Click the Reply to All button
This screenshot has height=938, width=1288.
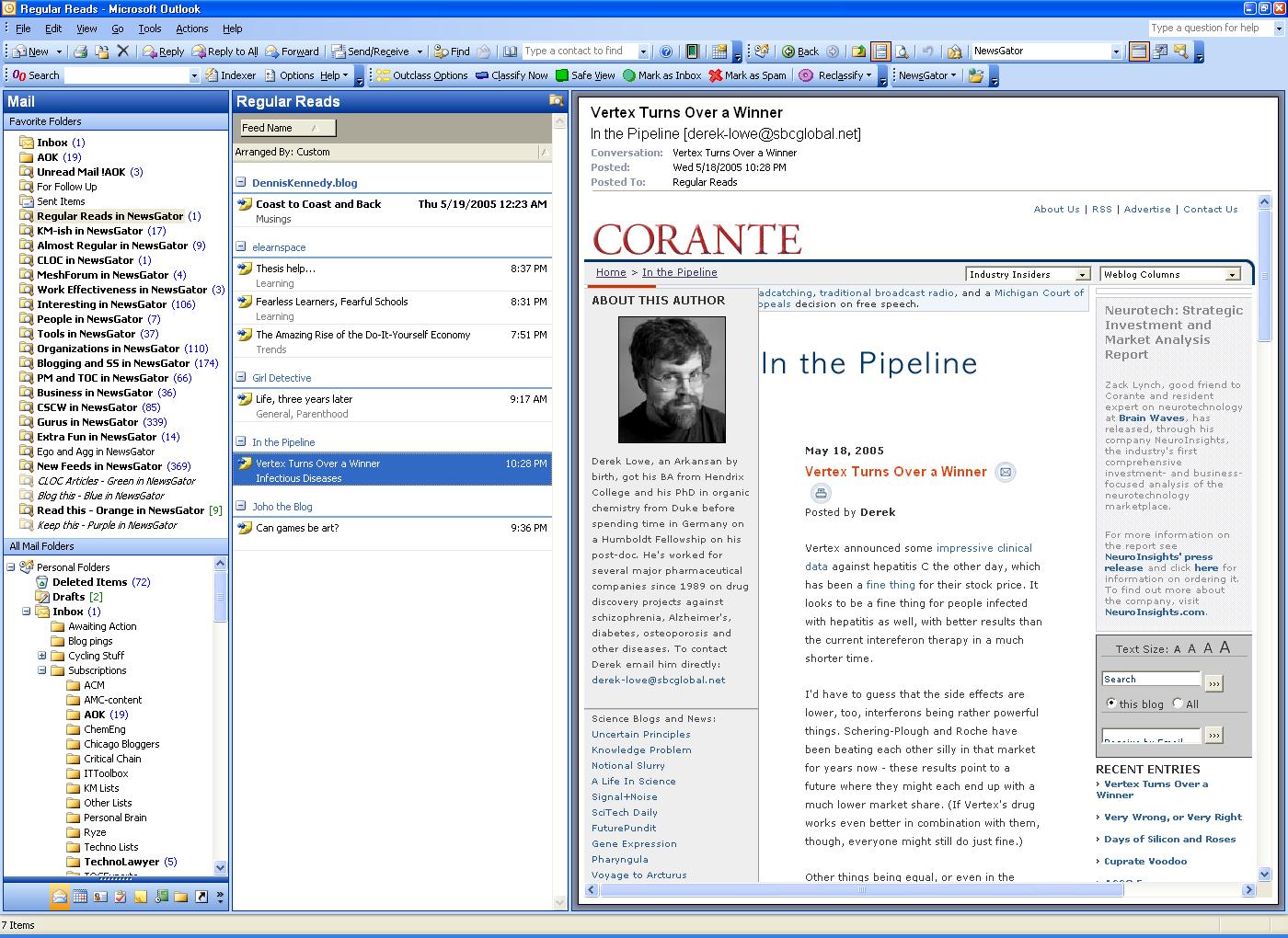tap(224, 51)
